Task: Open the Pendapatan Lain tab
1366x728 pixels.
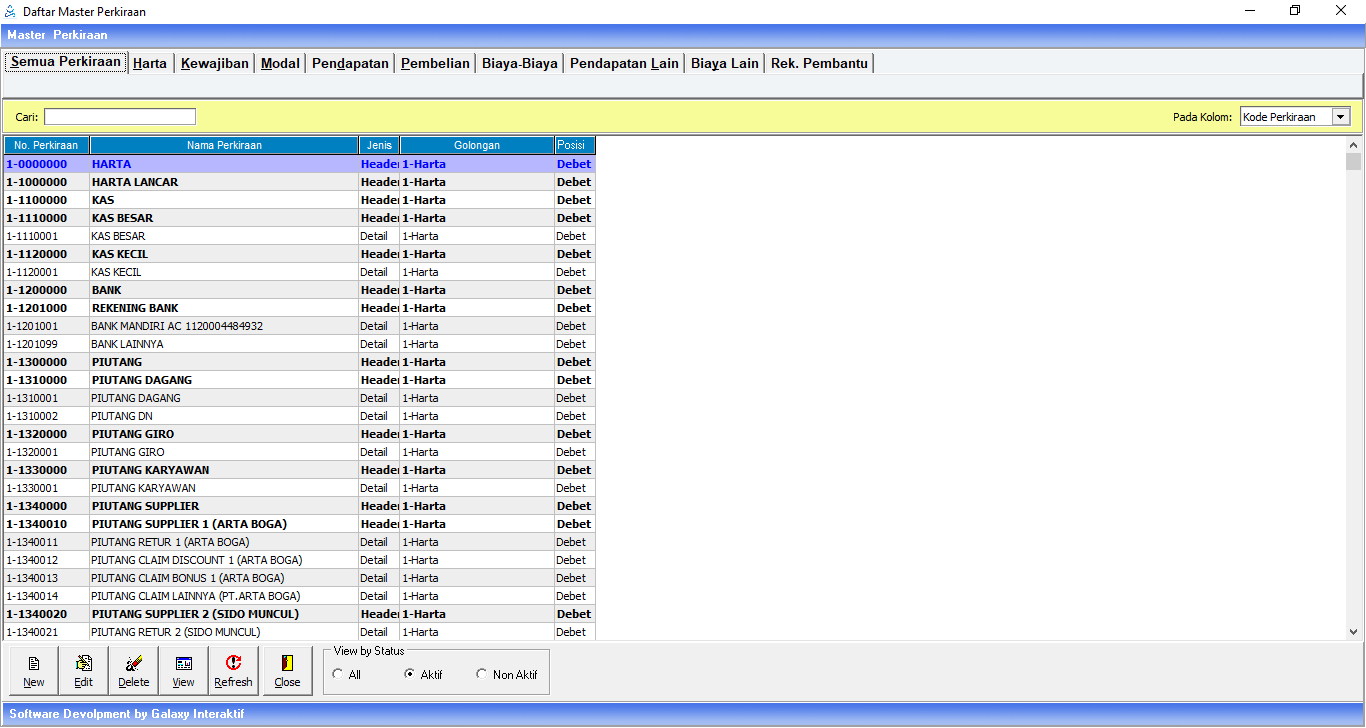Action: pyautogui.click(x=624, y=63)
